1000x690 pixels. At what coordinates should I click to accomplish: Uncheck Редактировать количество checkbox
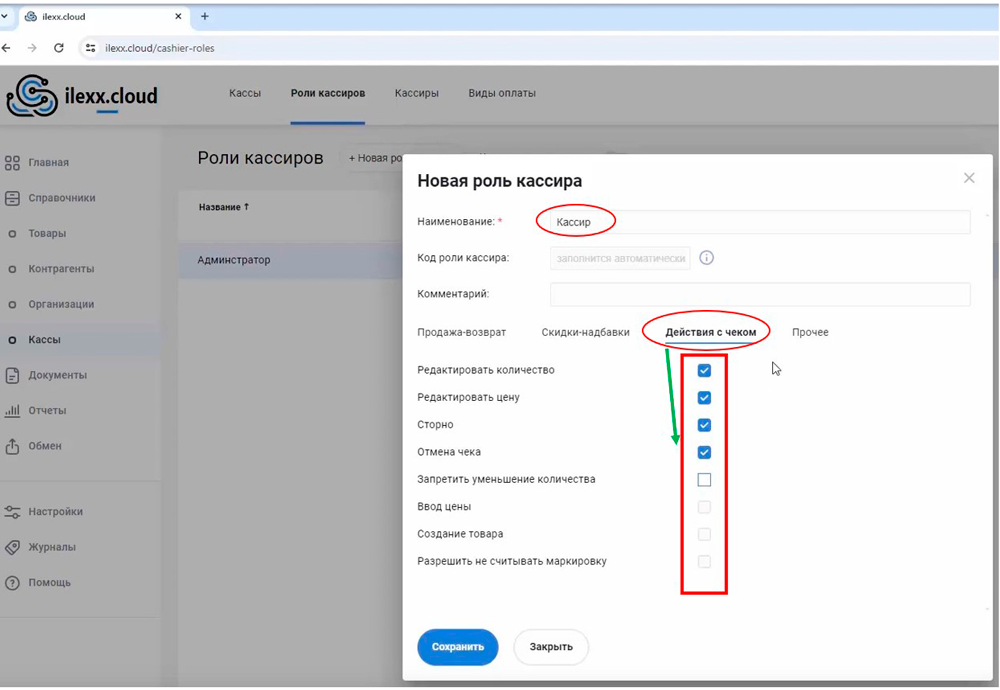[704, 370]
